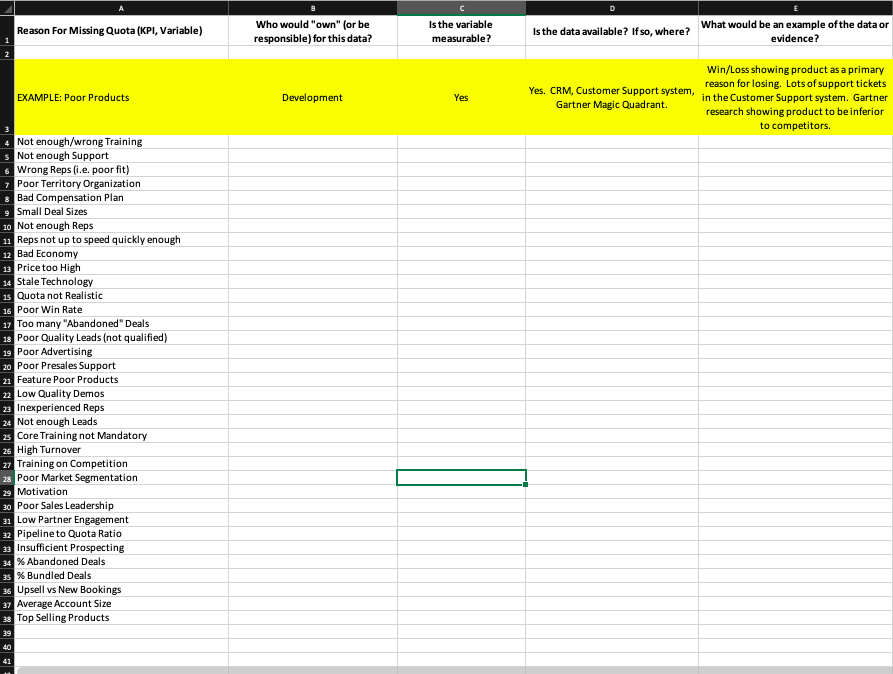This screenshot has height=674, width=893.
Task: Click 'Stale Technology' cell
Action: click(x=121, y=281)
